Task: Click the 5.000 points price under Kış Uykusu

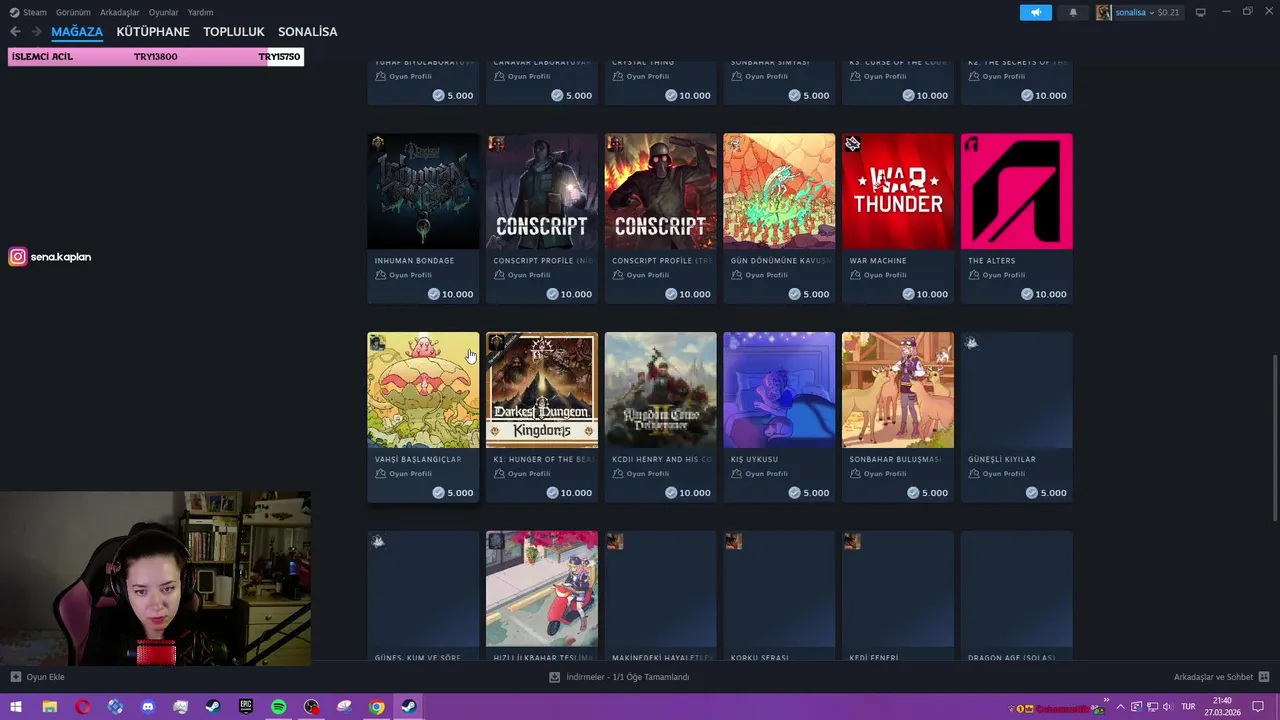Action: 809,493
